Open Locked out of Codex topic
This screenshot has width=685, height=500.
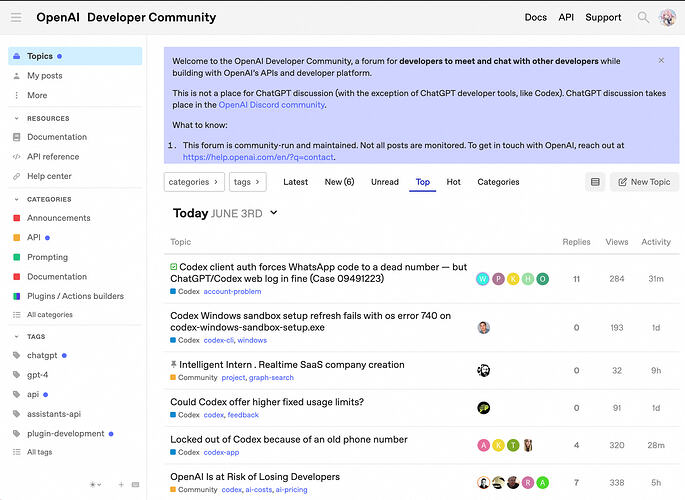click(x=289, y=439)
